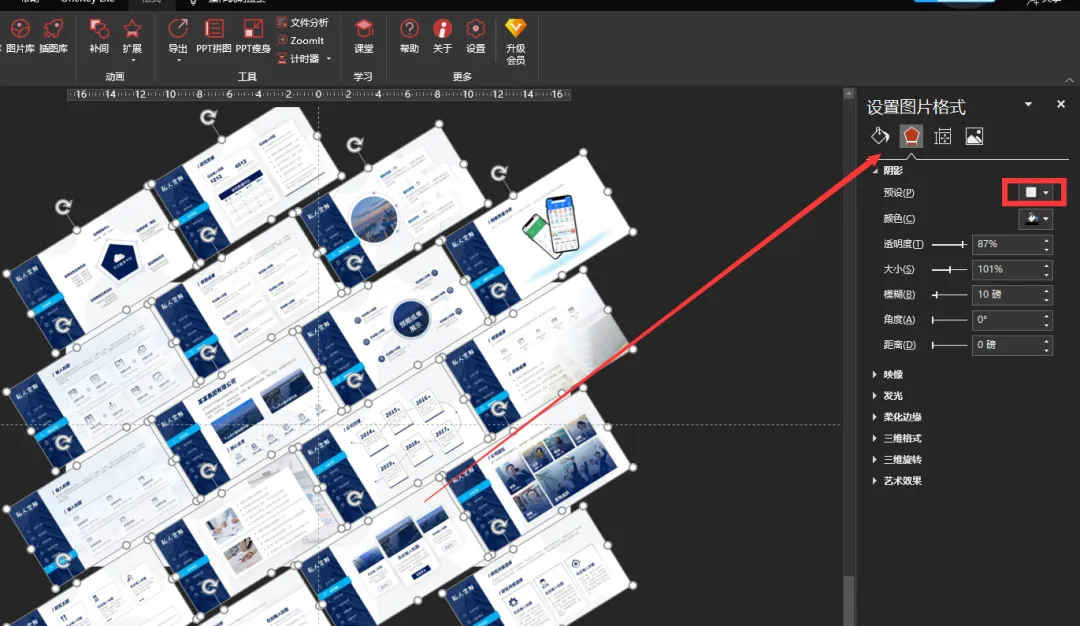Start the ZoomIt tool
Viewport: 1080px width, 626px height.
(300, 41)
